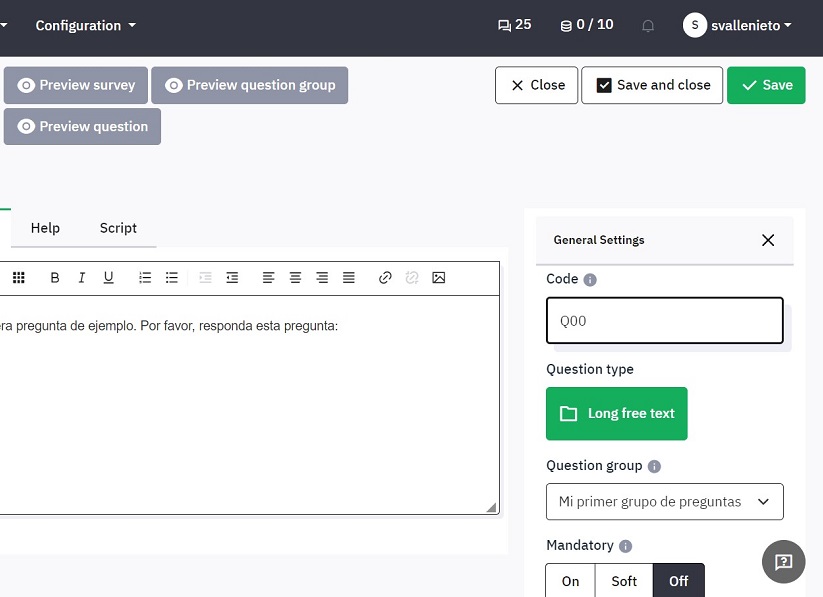Set Mandatory to Soft
The height and width of the screenshot is (597, 823).
(x=624, y=581)
